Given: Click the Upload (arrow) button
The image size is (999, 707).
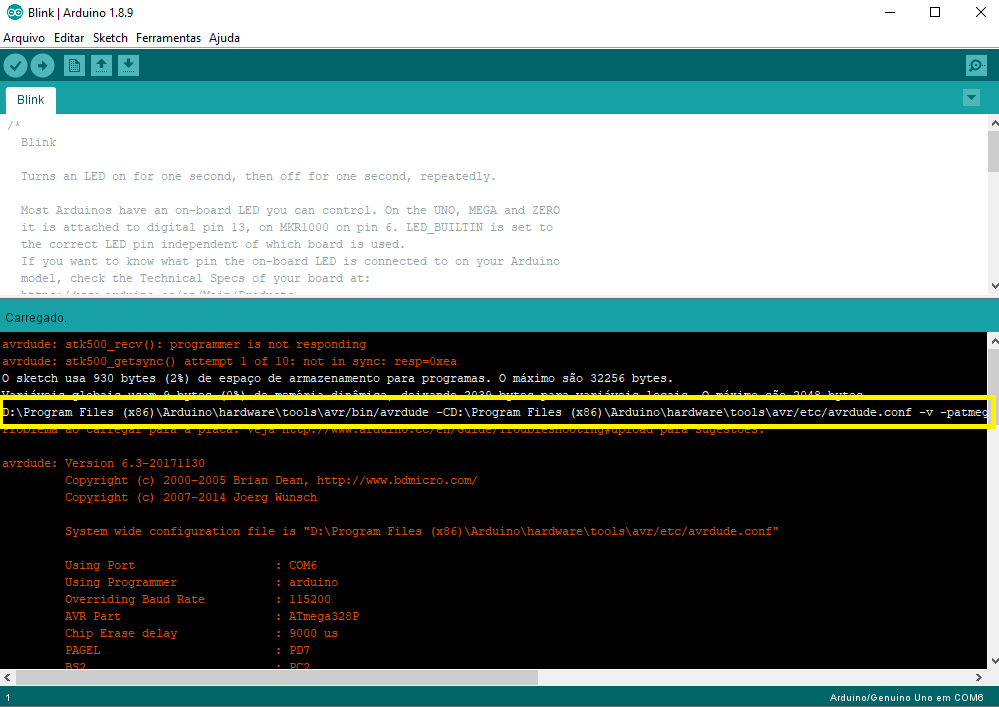Looking at the screenshot, I should click(x=43, y=66).
